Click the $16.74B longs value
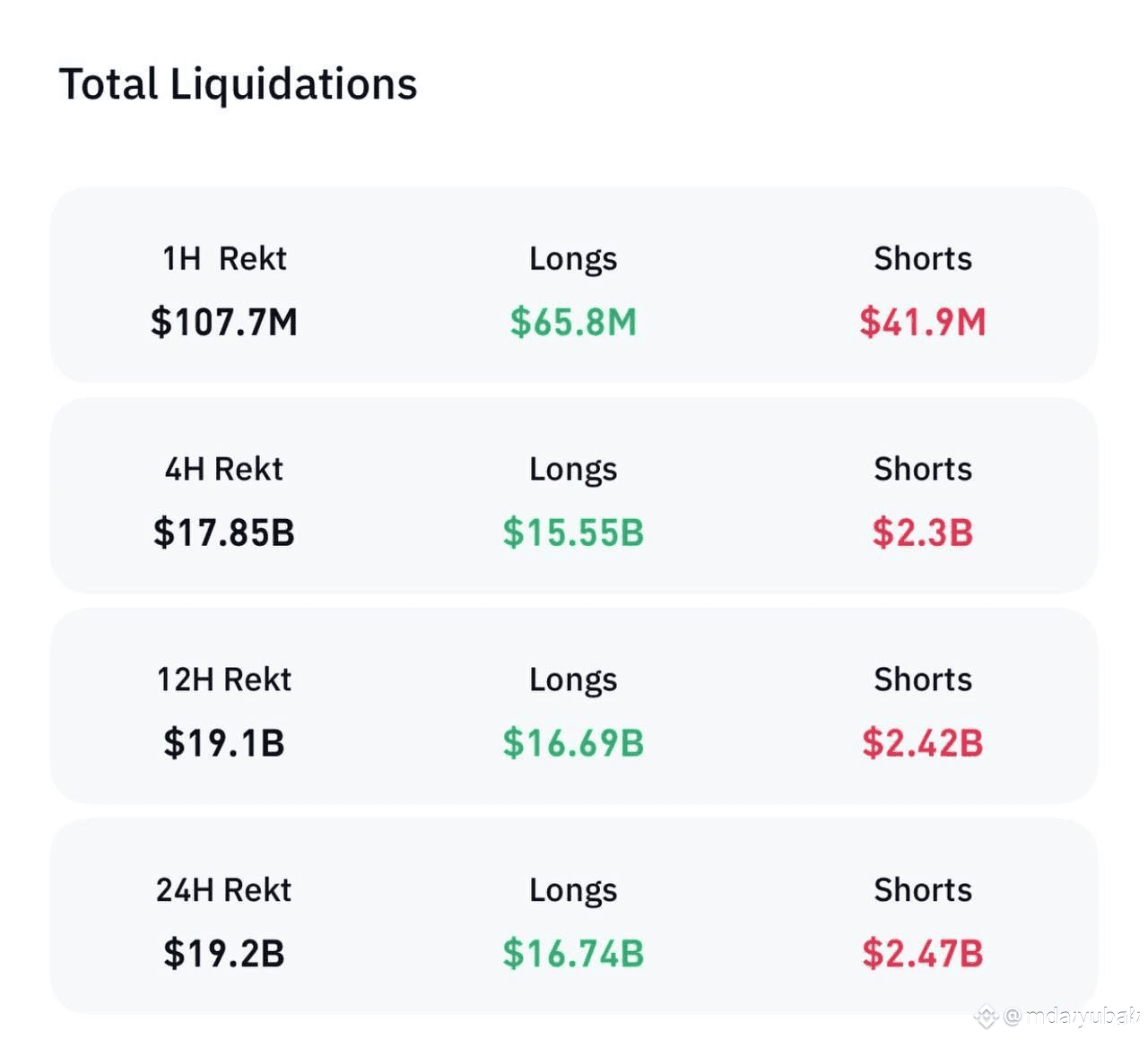Image resolution: width=1148 pixels, height=1039 pixels. pyautogui.click(x=573, y=954)
